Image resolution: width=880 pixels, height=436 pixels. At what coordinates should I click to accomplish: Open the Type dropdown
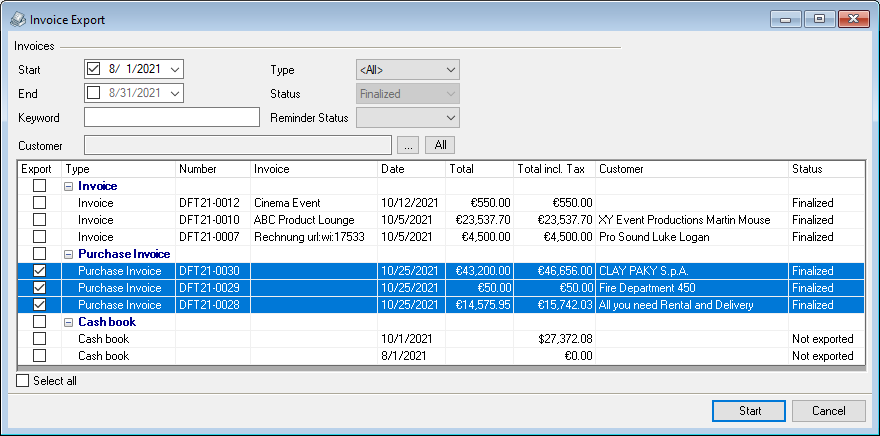[450, 70]
